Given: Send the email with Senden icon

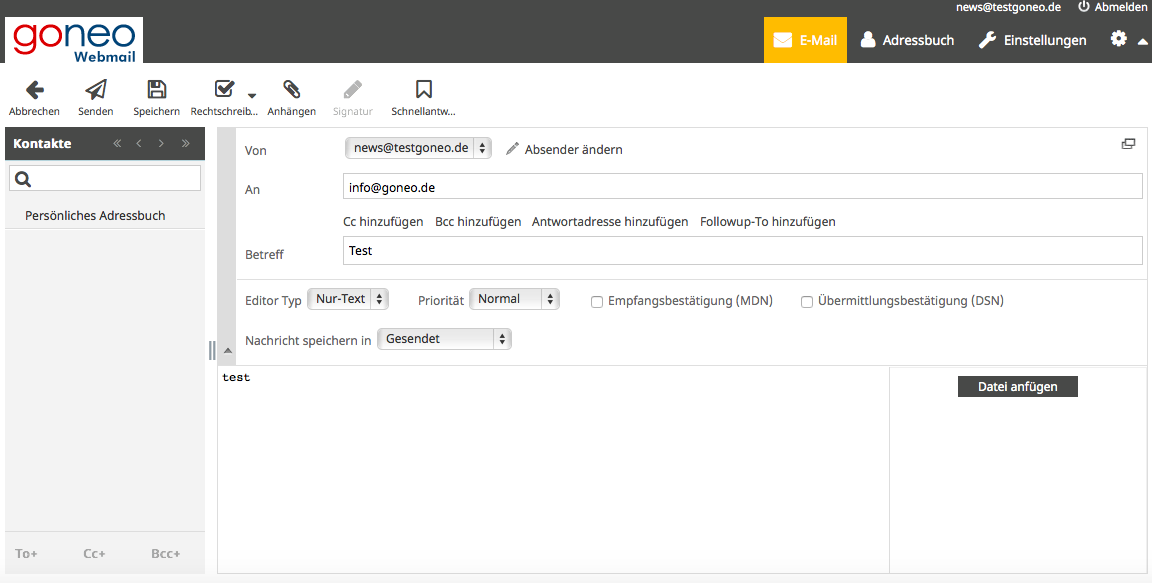Looking at the screenshot, I should click(x=96, y=90).
